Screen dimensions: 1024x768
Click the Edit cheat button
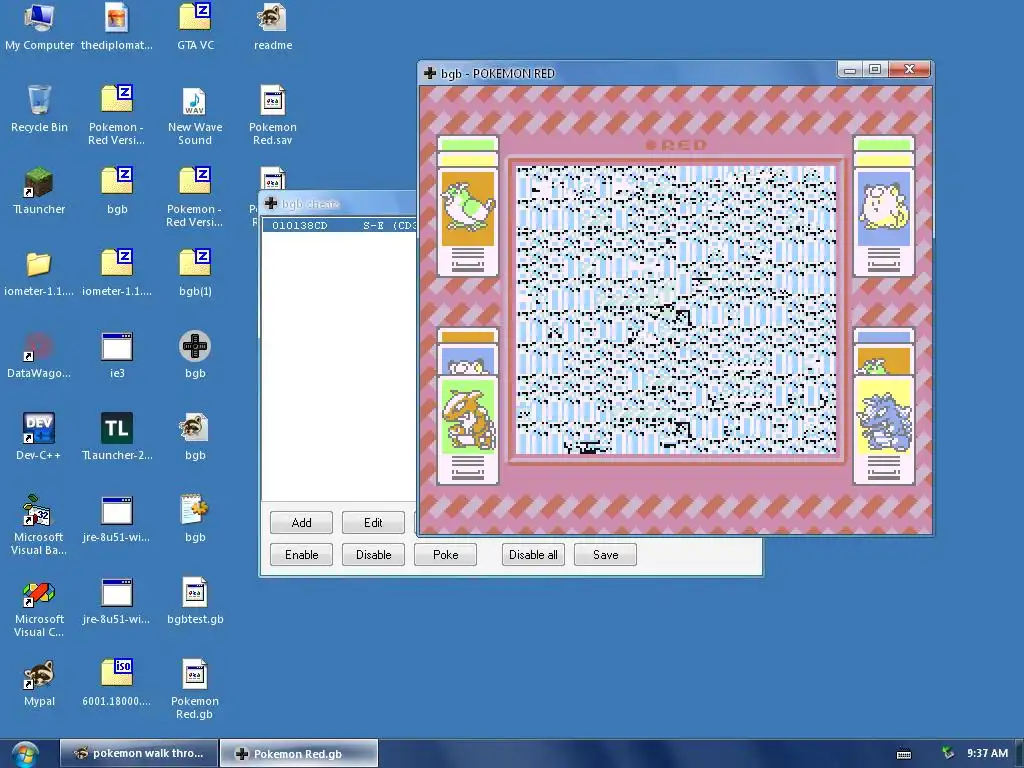click(x=373, y=522)
